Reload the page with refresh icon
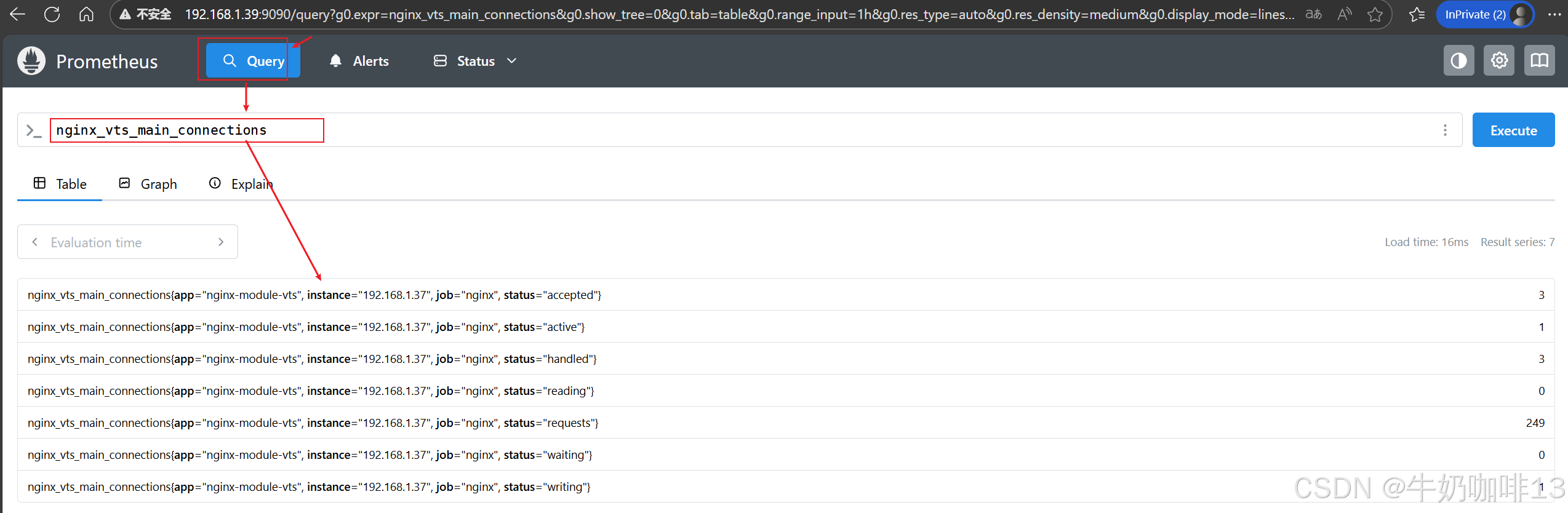Viewport: 1568px width, 513px height. coord(52,14)
